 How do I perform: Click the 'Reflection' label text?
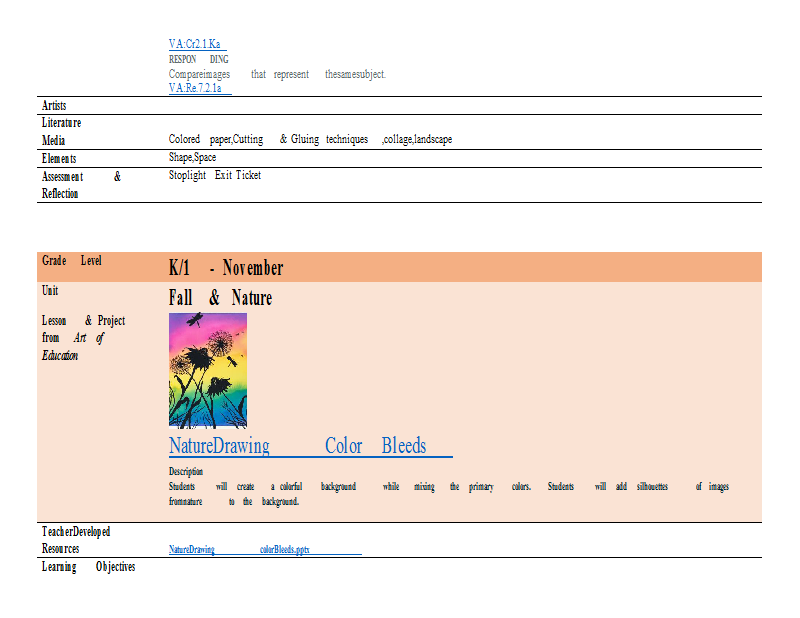click(x=60, y=194)
